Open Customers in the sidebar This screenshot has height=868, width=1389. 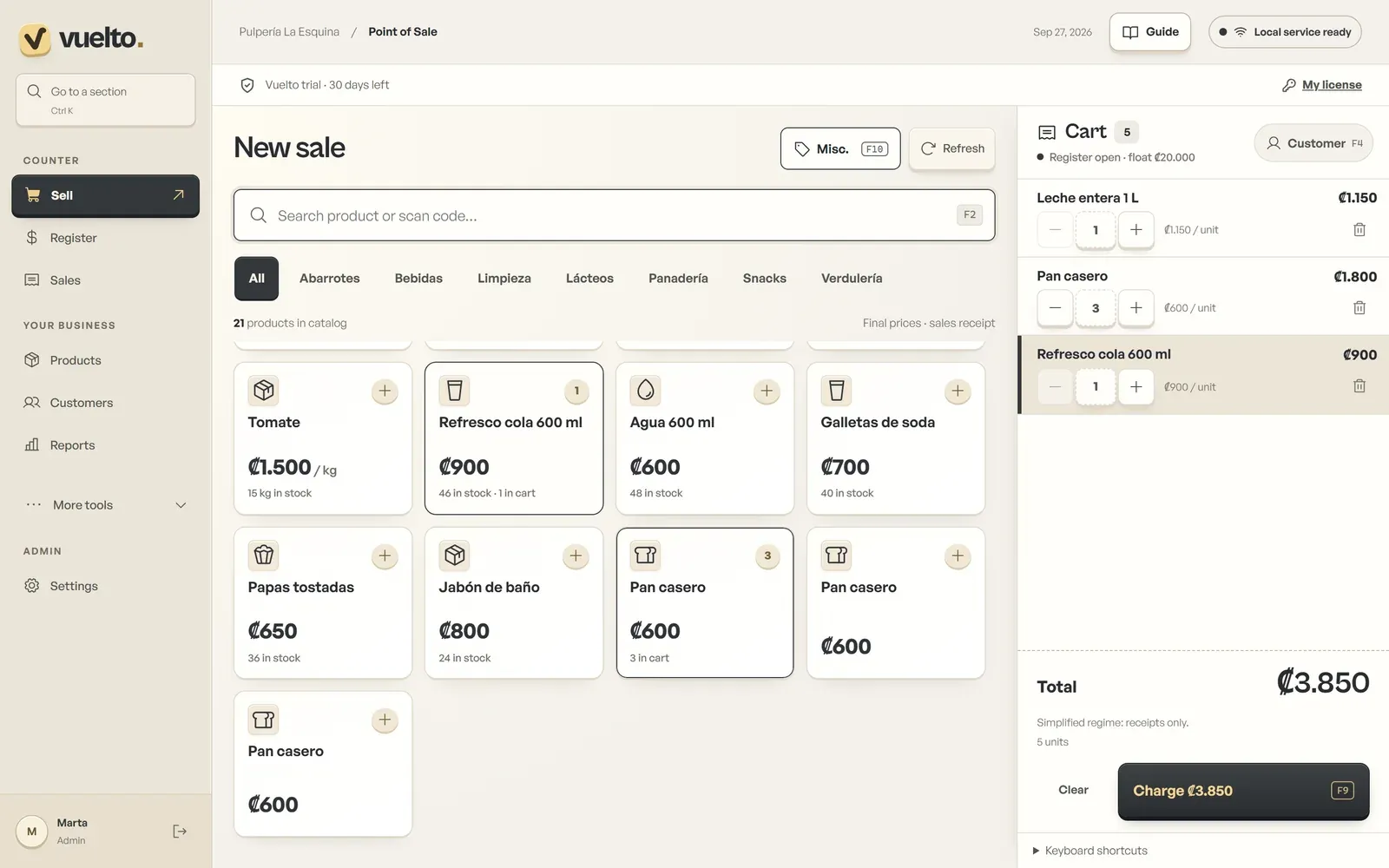point(105,403)
